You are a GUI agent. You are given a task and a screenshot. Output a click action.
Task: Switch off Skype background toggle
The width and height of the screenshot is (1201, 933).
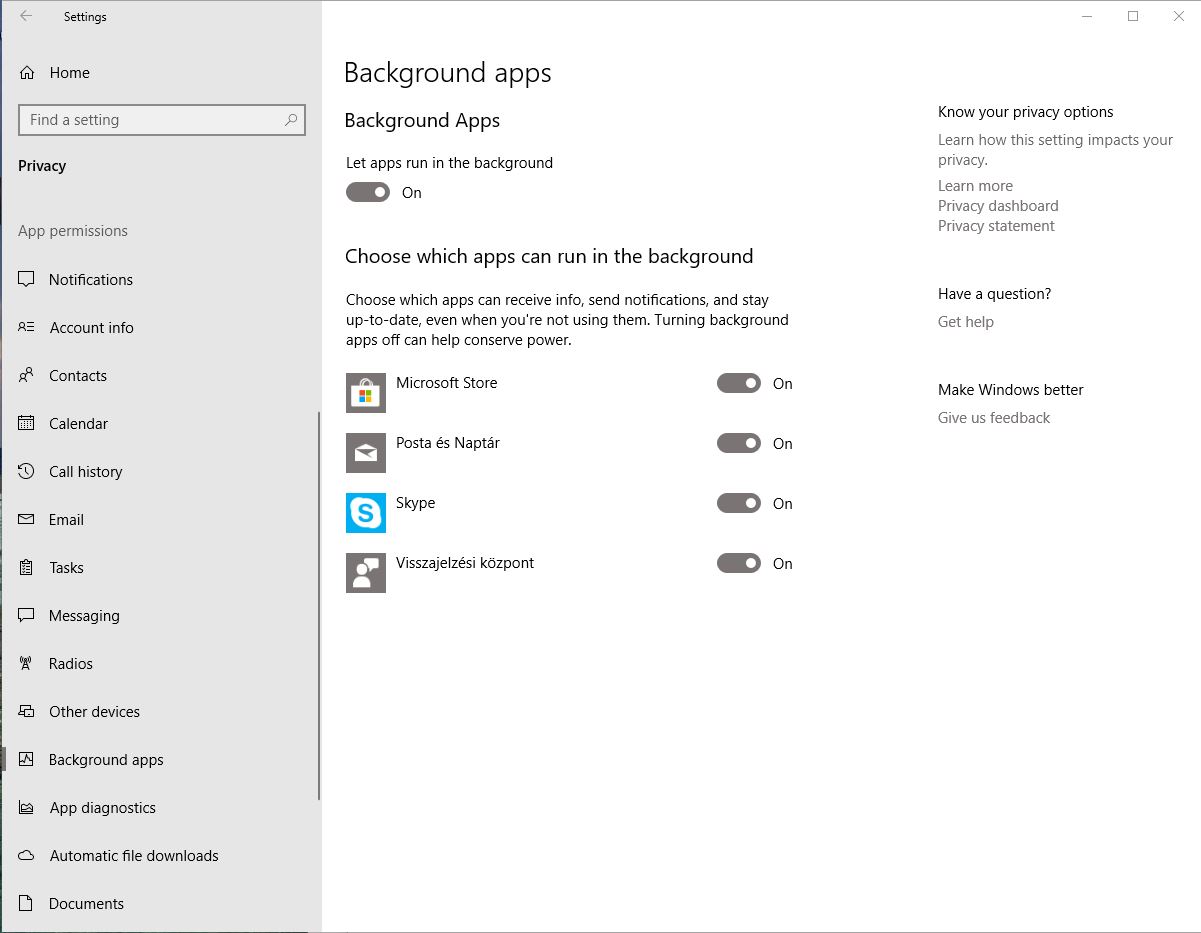(739, 503)
